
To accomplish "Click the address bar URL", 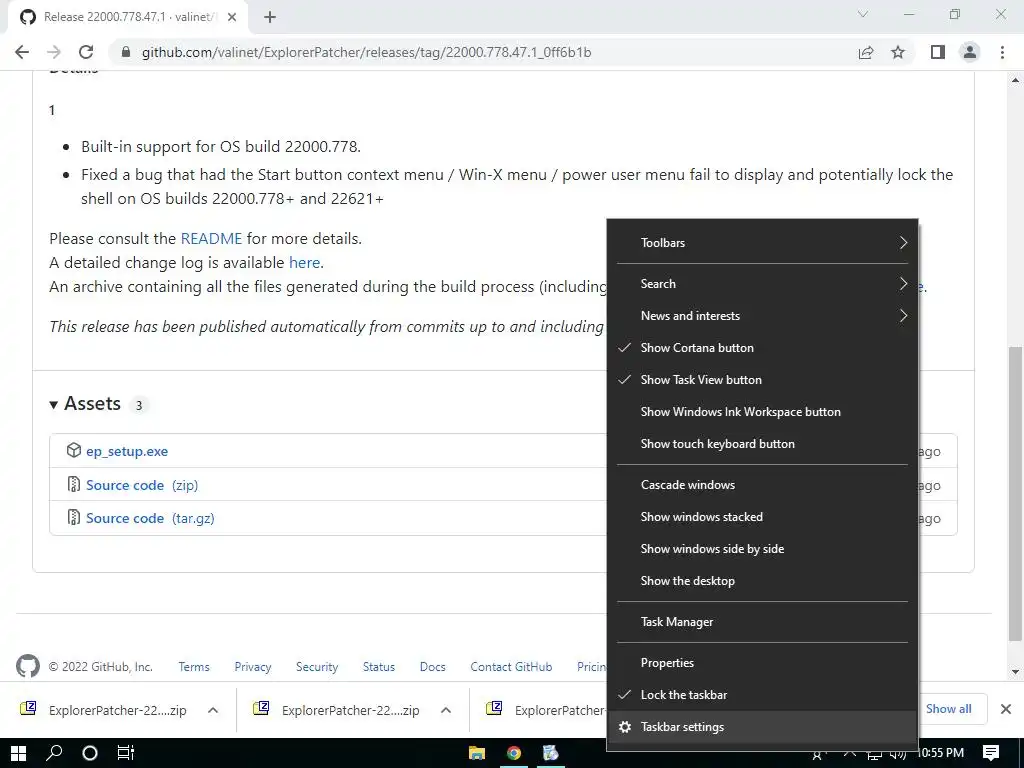I will tap(366, 52).
